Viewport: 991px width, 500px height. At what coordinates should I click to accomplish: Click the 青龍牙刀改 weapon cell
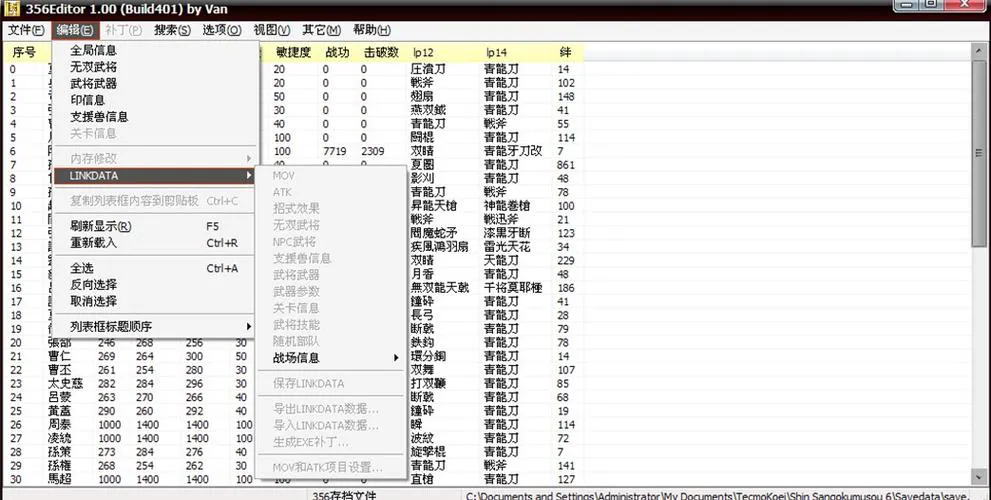click(513, 151)
